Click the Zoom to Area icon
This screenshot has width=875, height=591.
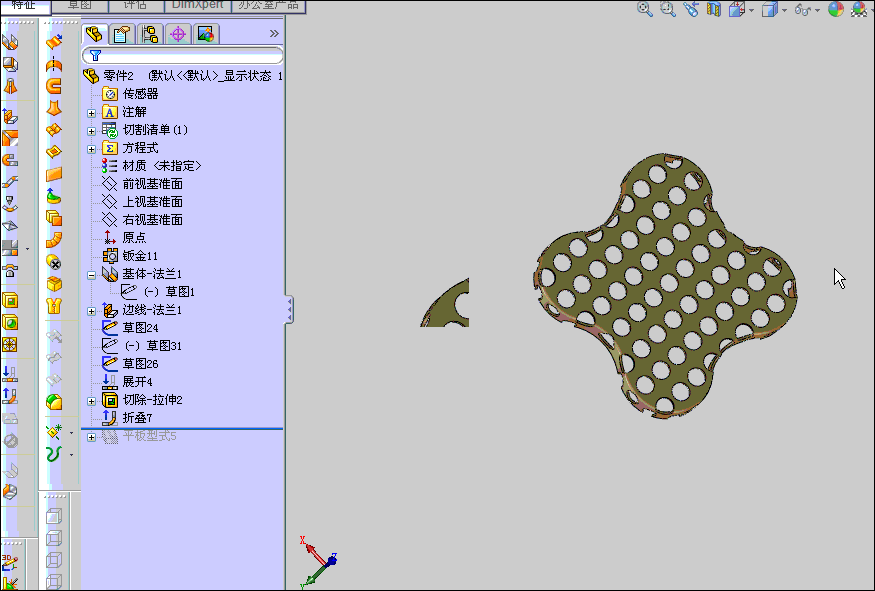[x=667, y=9]
